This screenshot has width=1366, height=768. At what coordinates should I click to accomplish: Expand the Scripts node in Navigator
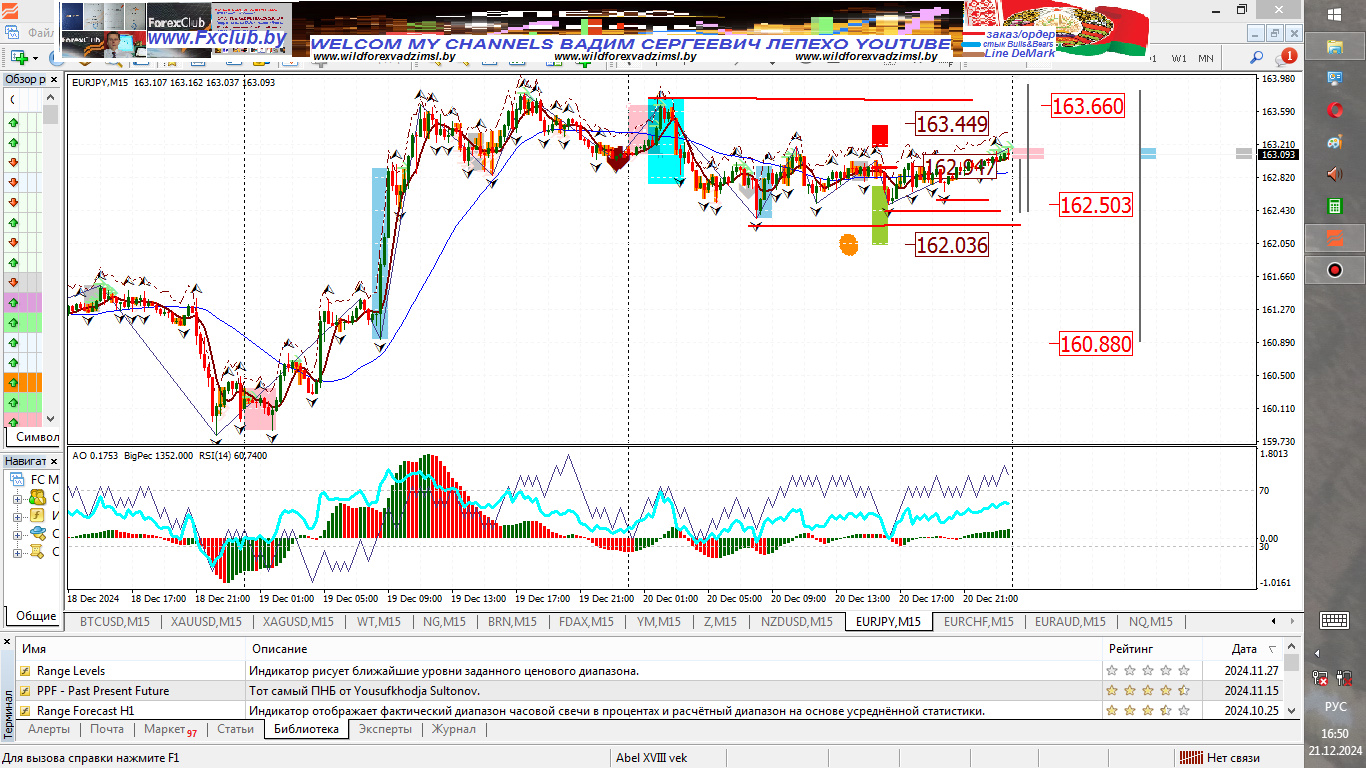coord(17,551)
